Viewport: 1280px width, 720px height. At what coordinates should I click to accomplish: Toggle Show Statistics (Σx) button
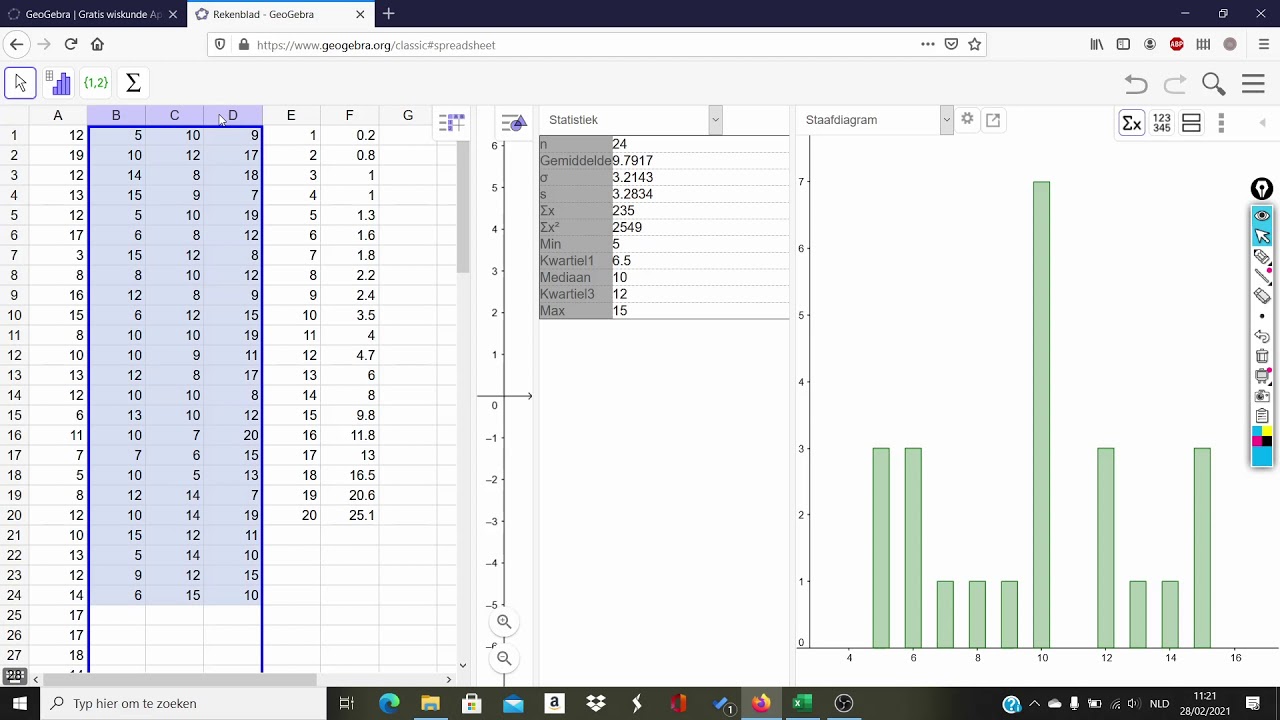1132,122
